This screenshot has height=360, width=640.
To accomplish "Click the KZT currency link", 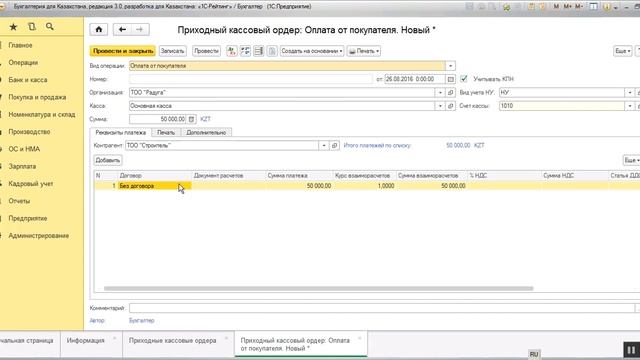I will (x=205, y=119).
